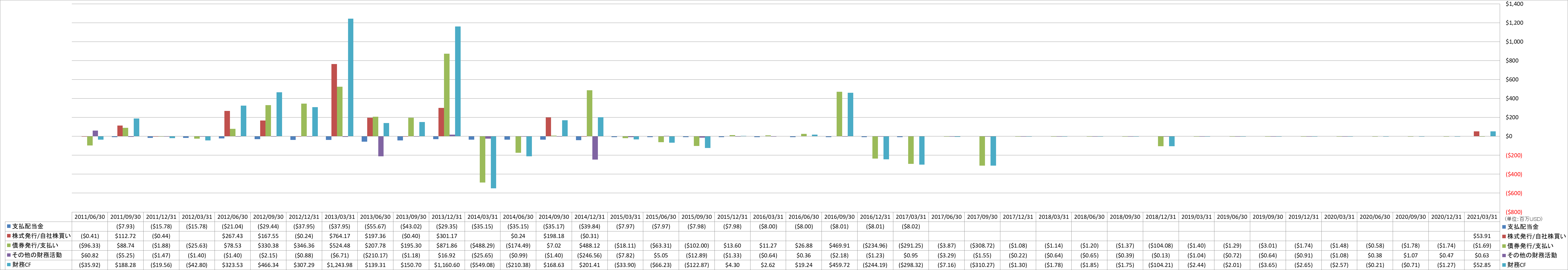Select the ($310.27) 財務CF cell

(x=982, y=265)
